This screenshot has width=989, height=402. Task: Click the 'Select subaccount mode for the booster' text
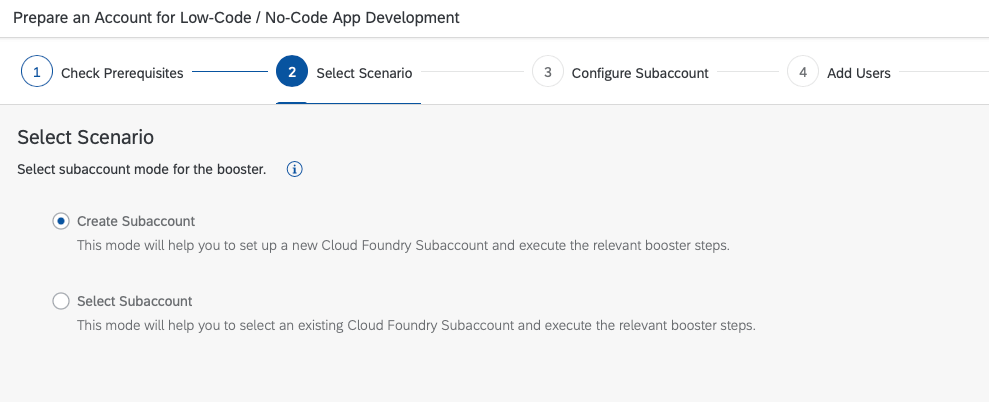tap(142, 170)
